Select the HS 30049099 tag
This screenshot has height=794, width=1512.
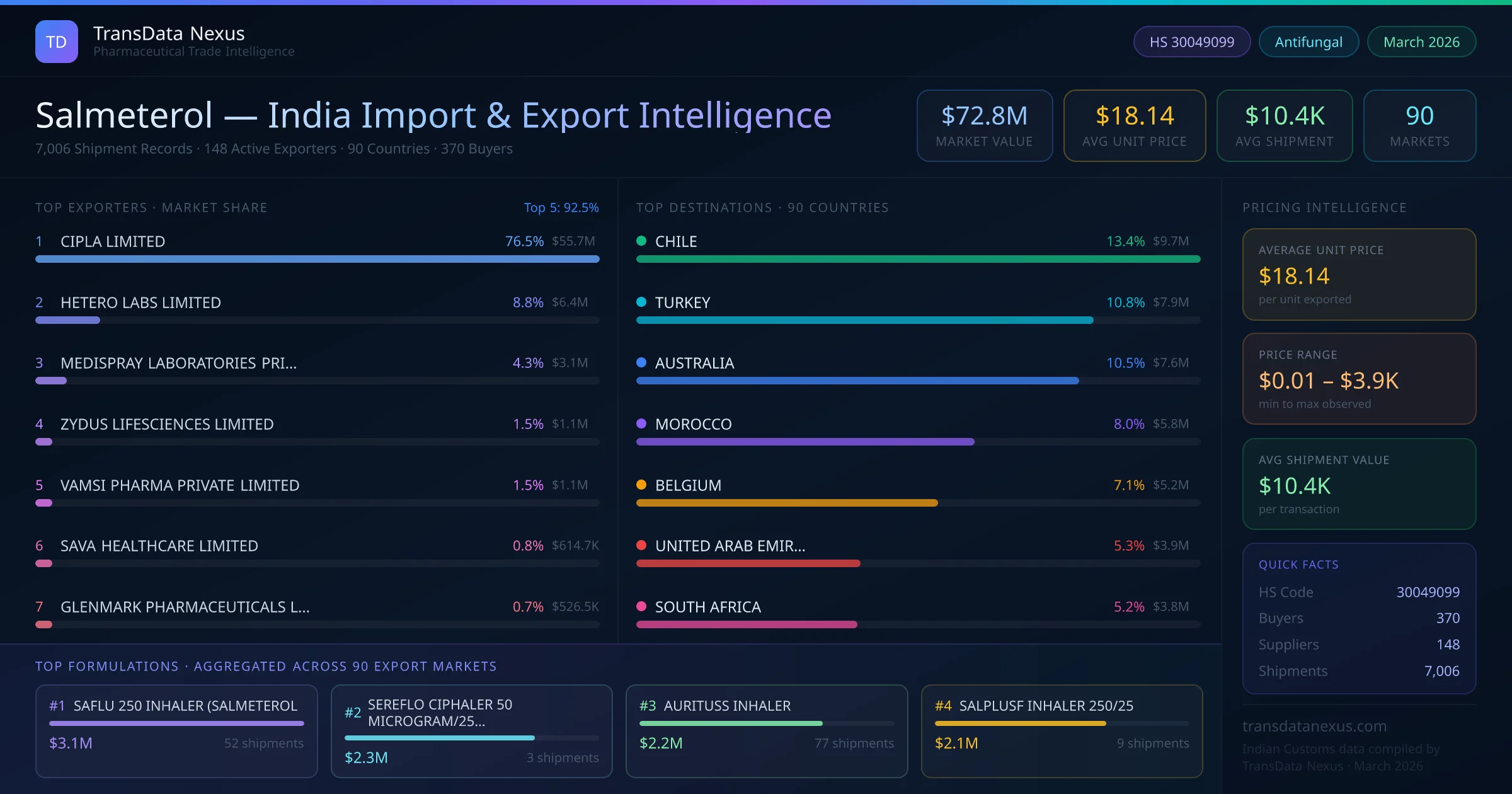[1191, 42]
